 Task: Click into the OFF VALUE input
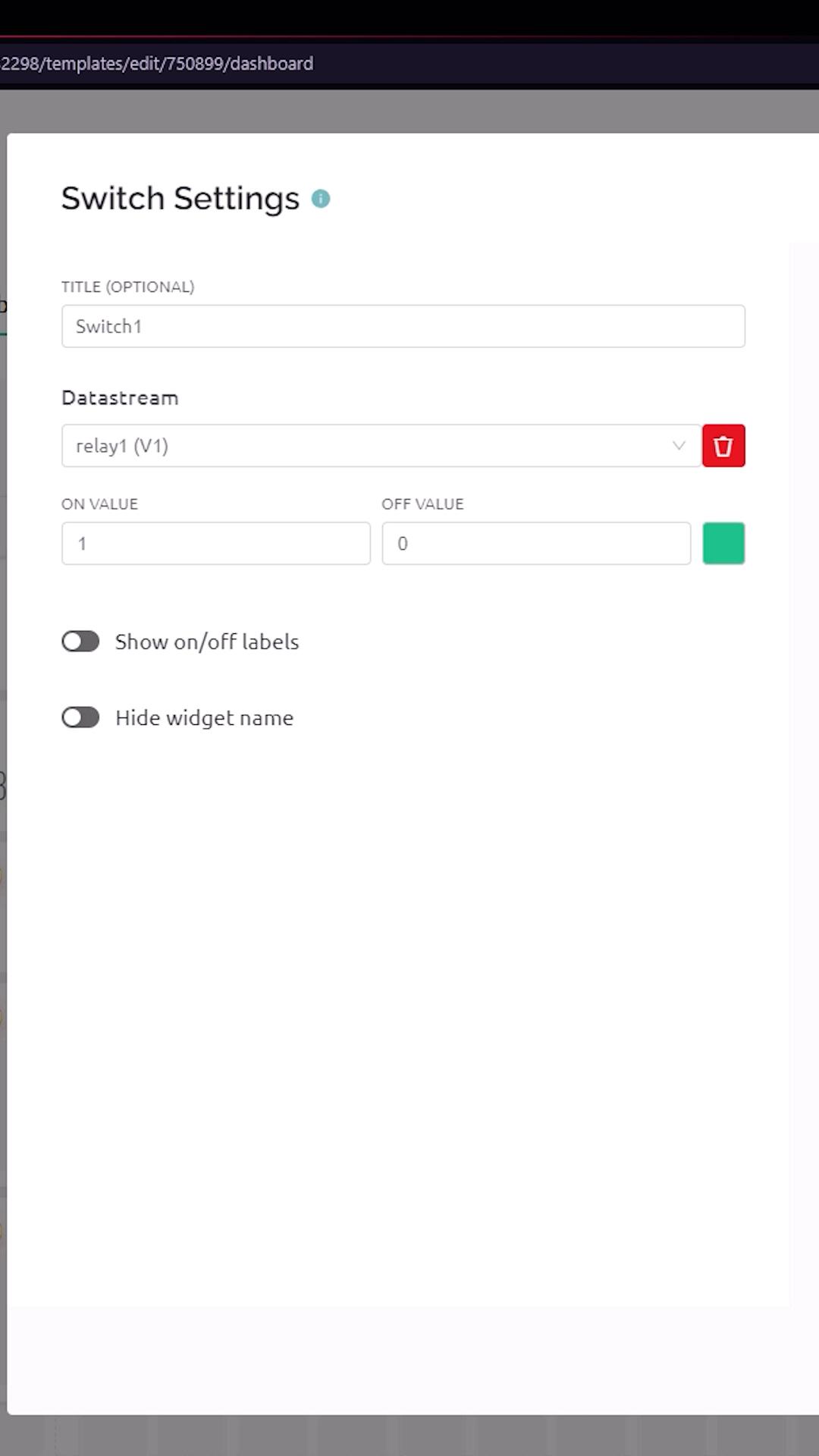pos(535,543)
